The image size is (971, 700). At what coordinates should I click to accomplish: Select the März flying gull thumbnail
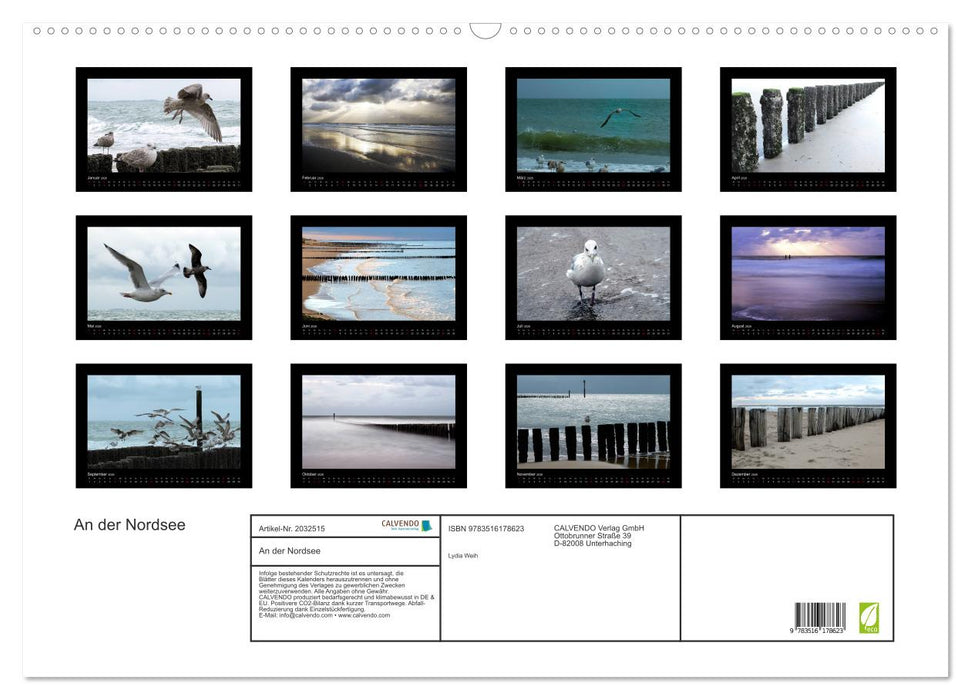pos(594,130)
